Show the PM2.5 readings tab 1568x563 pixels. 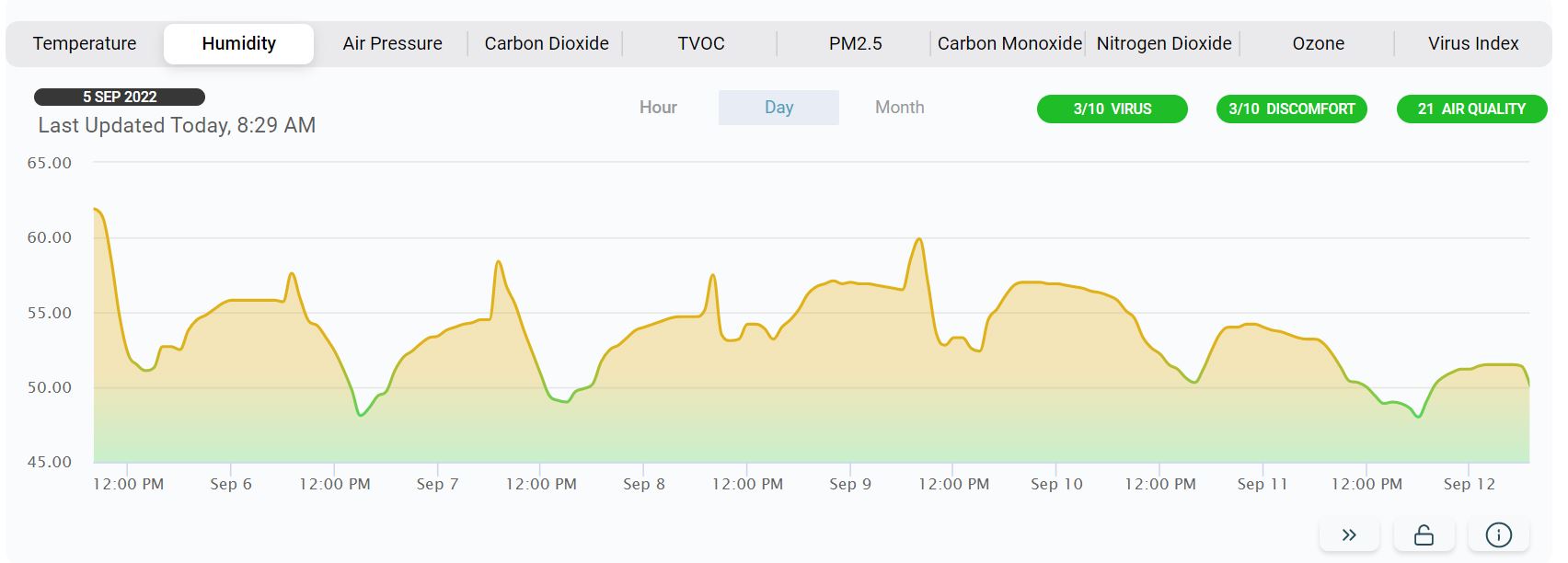click(855, 43)
